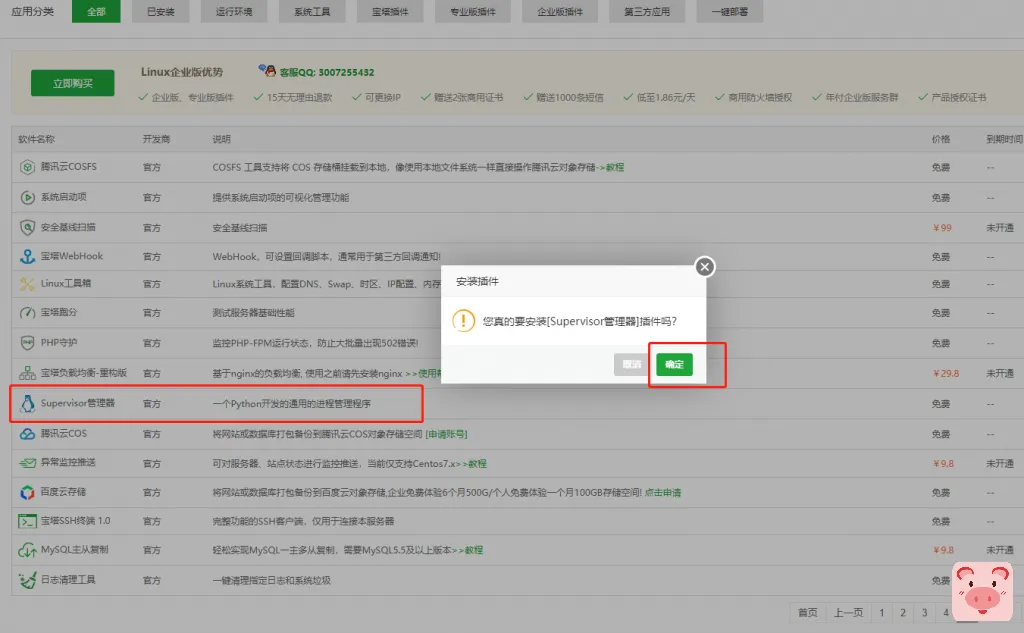Click the MySQL主从复制 icon
The height and width of the screenshot is (633, 1024).
pyautogui.click(x=27, y=550)
